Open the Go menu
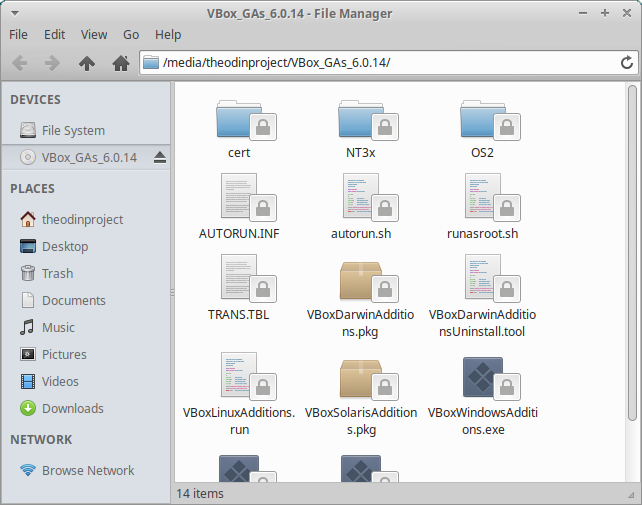The height and width of the screenshot is (505, 642). point(131,34)
